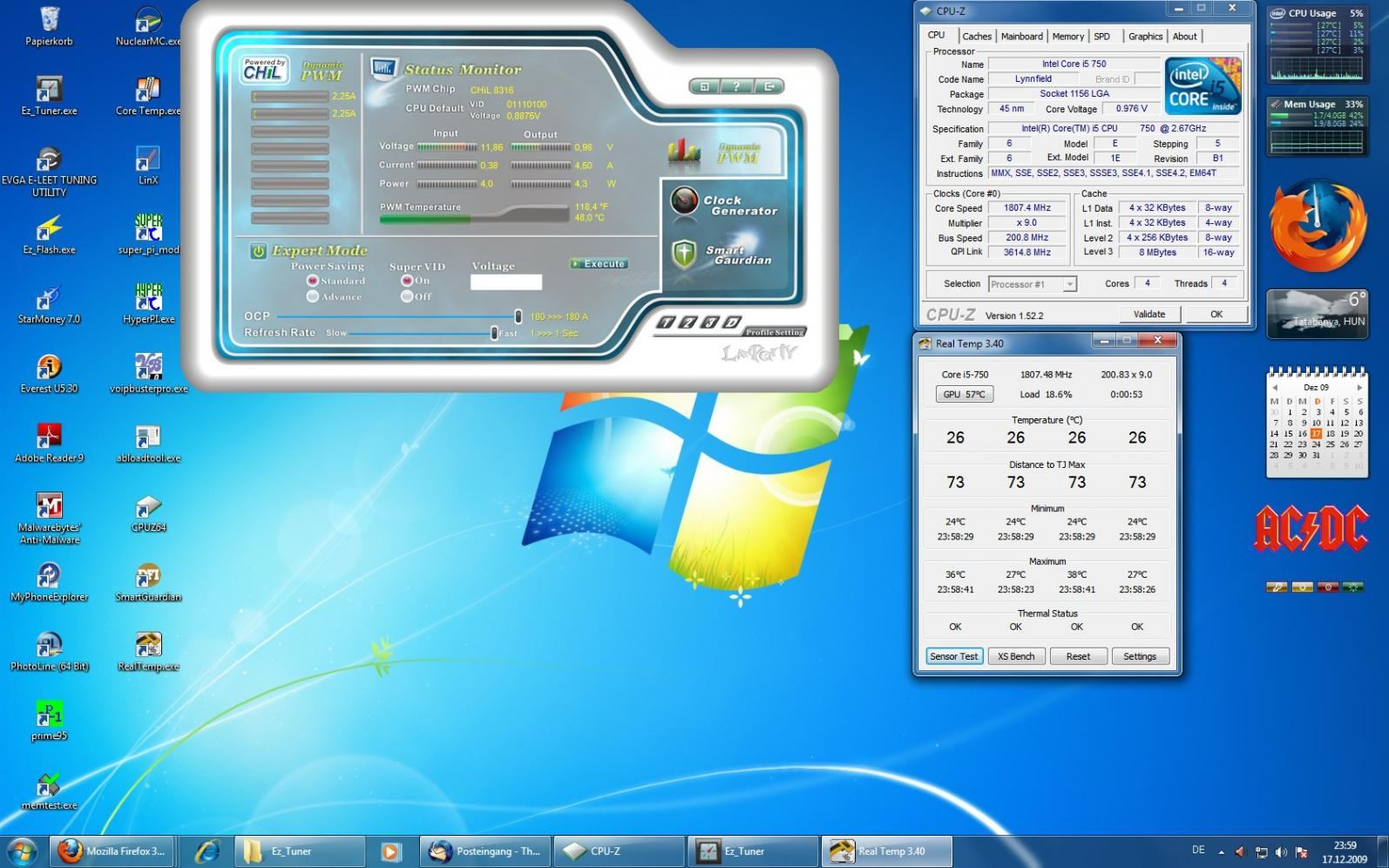Switch to the Caches tab in CPU-Z

pos(977,37)
